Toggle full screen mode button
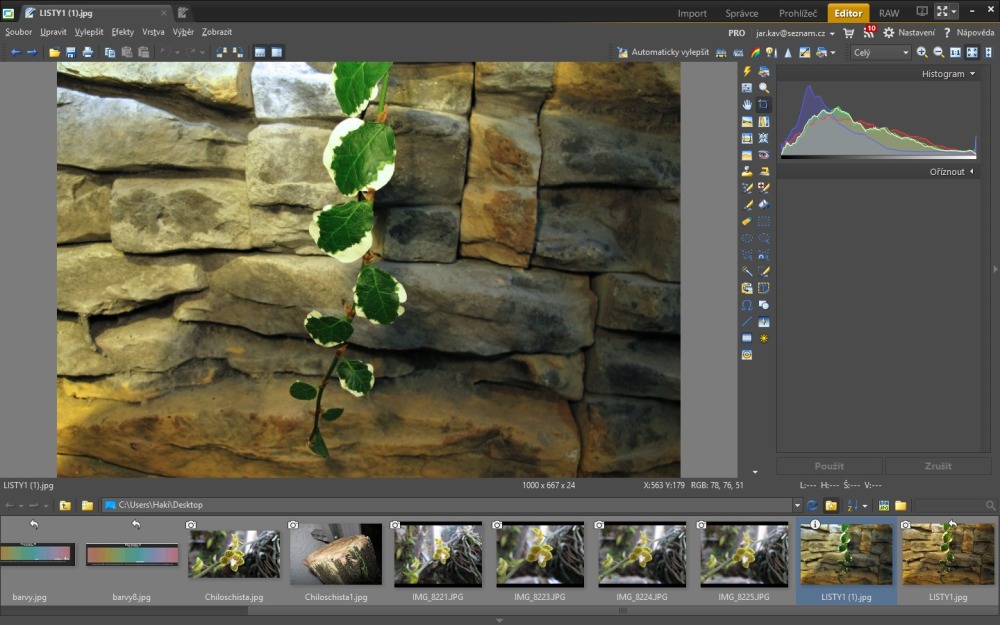The width and height of the screenshot is (1000, 625). tap(942, 12)
